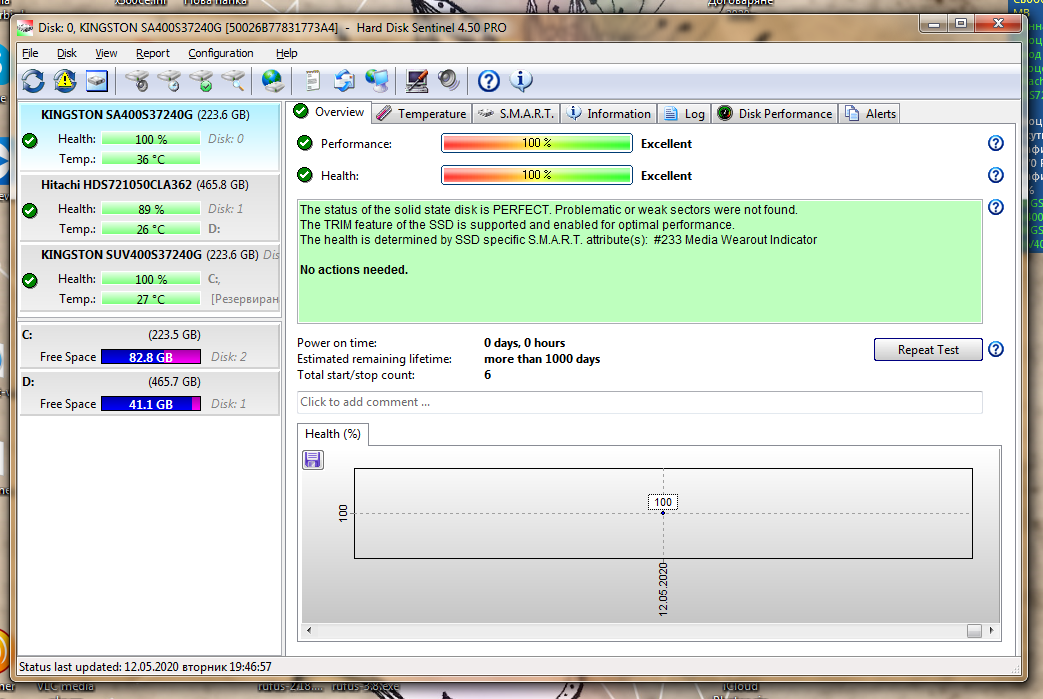Switch to the Disk Performance tab

click(775, 114)
